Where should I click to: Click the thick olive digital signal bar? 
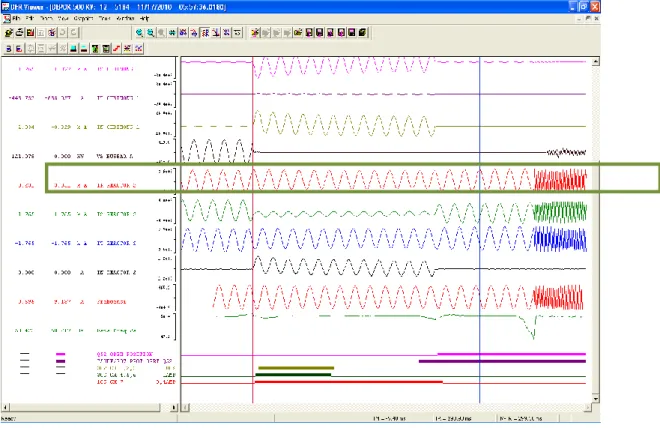point(296,368)
